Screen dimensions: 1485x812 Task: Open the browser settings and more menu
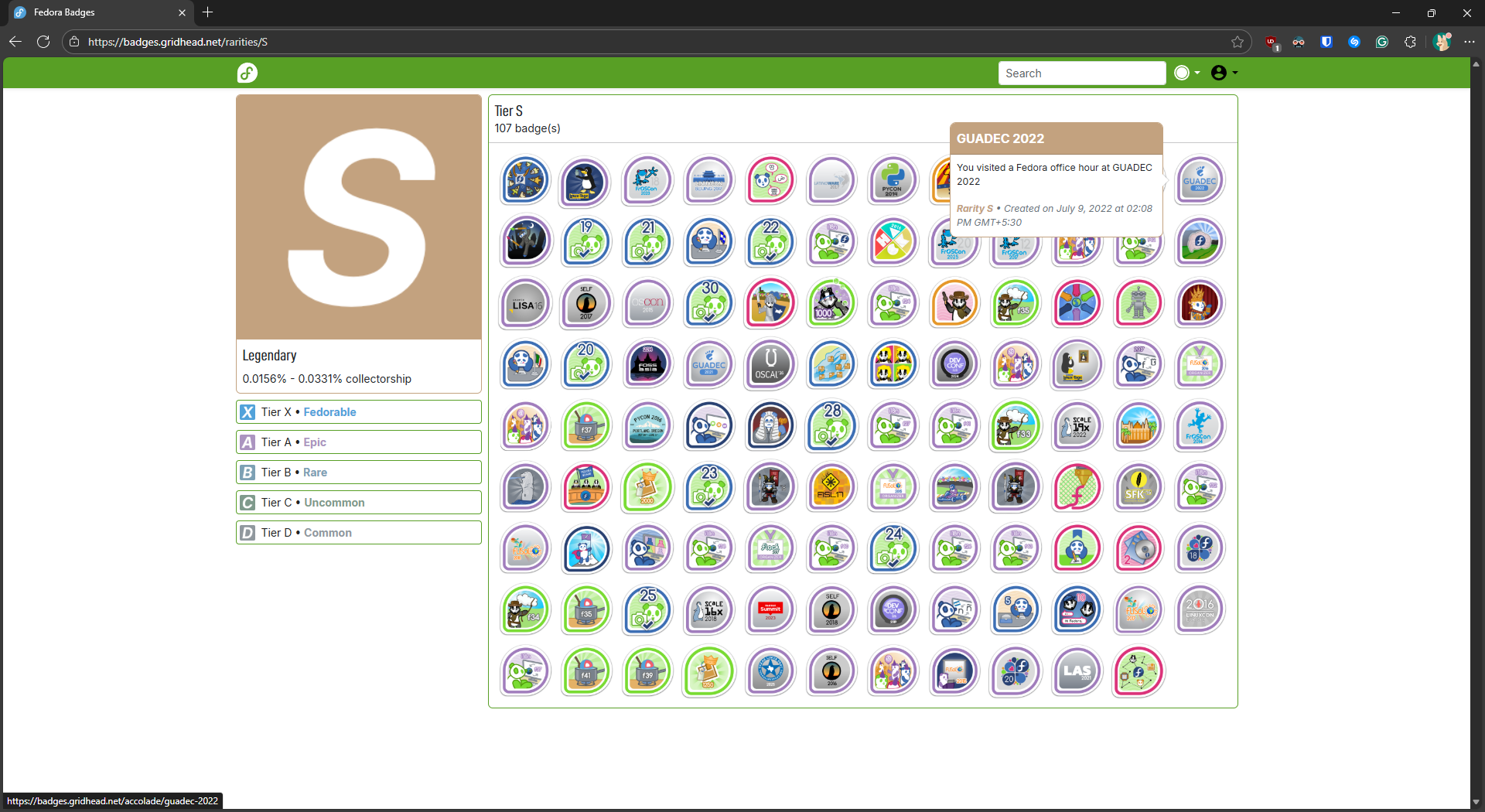(1469, 42)
